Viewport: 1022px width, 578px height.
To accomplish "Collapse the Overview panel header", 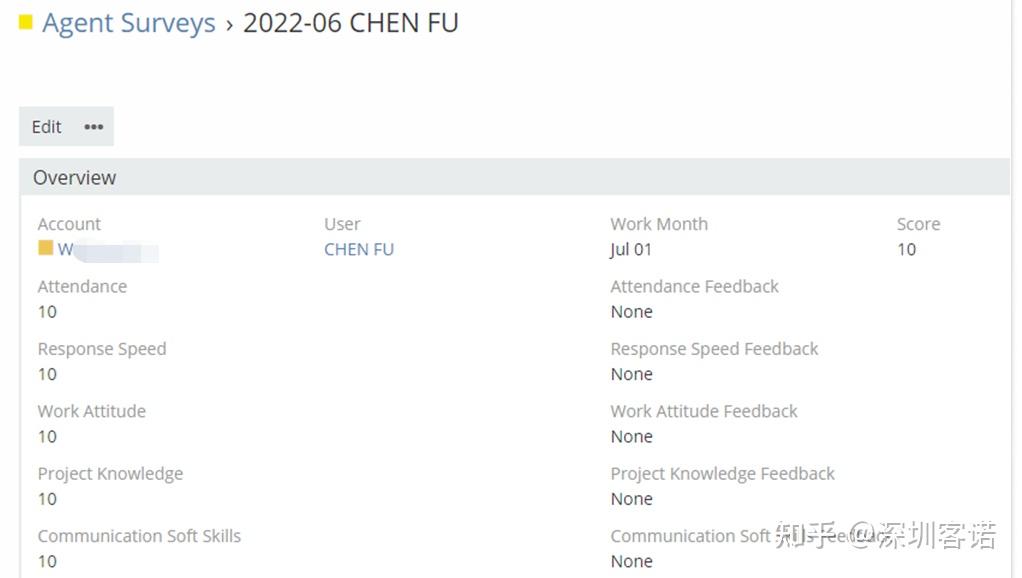I will 74,178.
